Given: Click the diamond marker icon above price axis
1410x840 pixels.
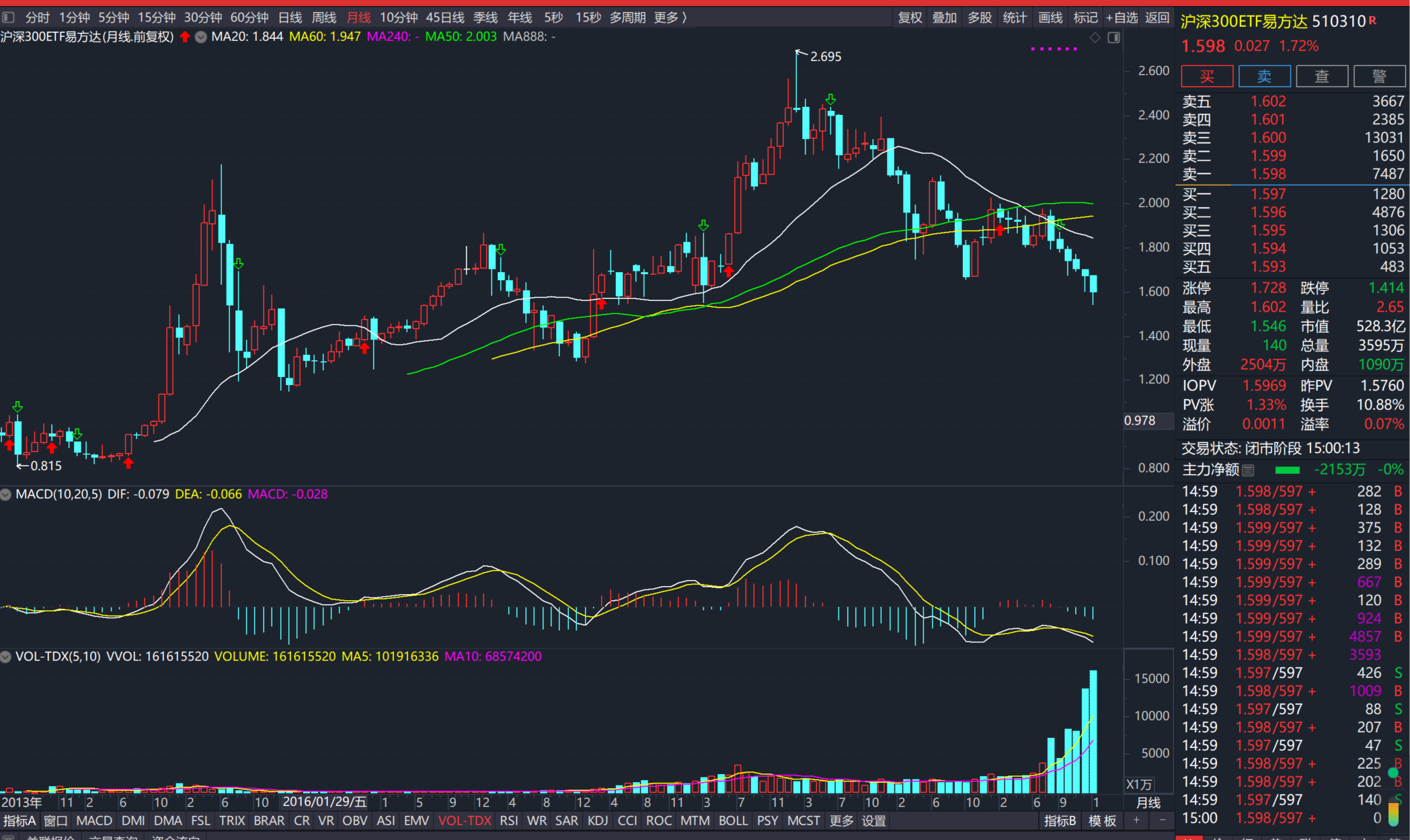Looking at the screenshot, I should pos(1095,38).
